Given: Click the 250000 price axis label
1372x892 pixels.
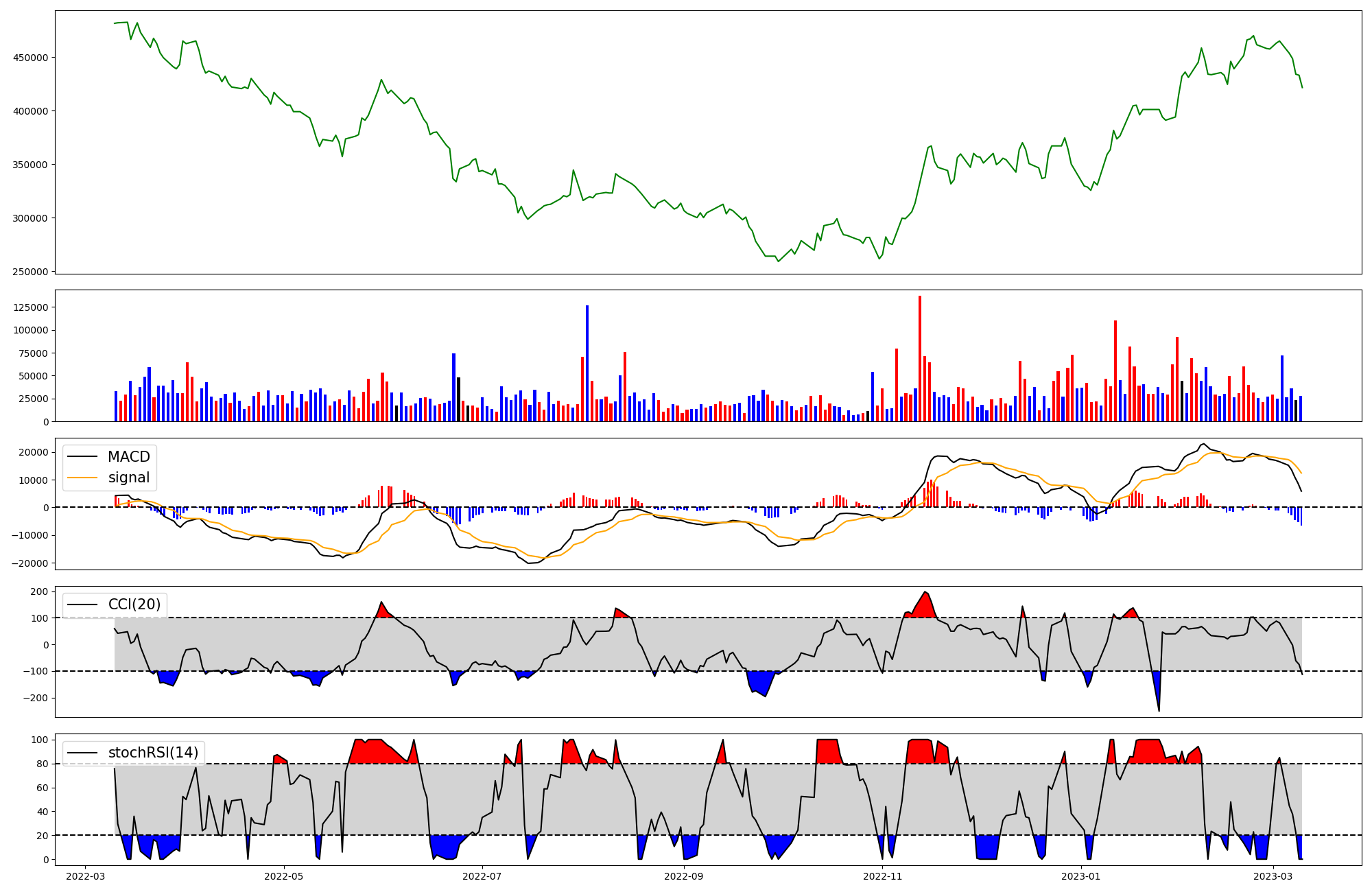Looking at the screenshot, I should point(30,272).
